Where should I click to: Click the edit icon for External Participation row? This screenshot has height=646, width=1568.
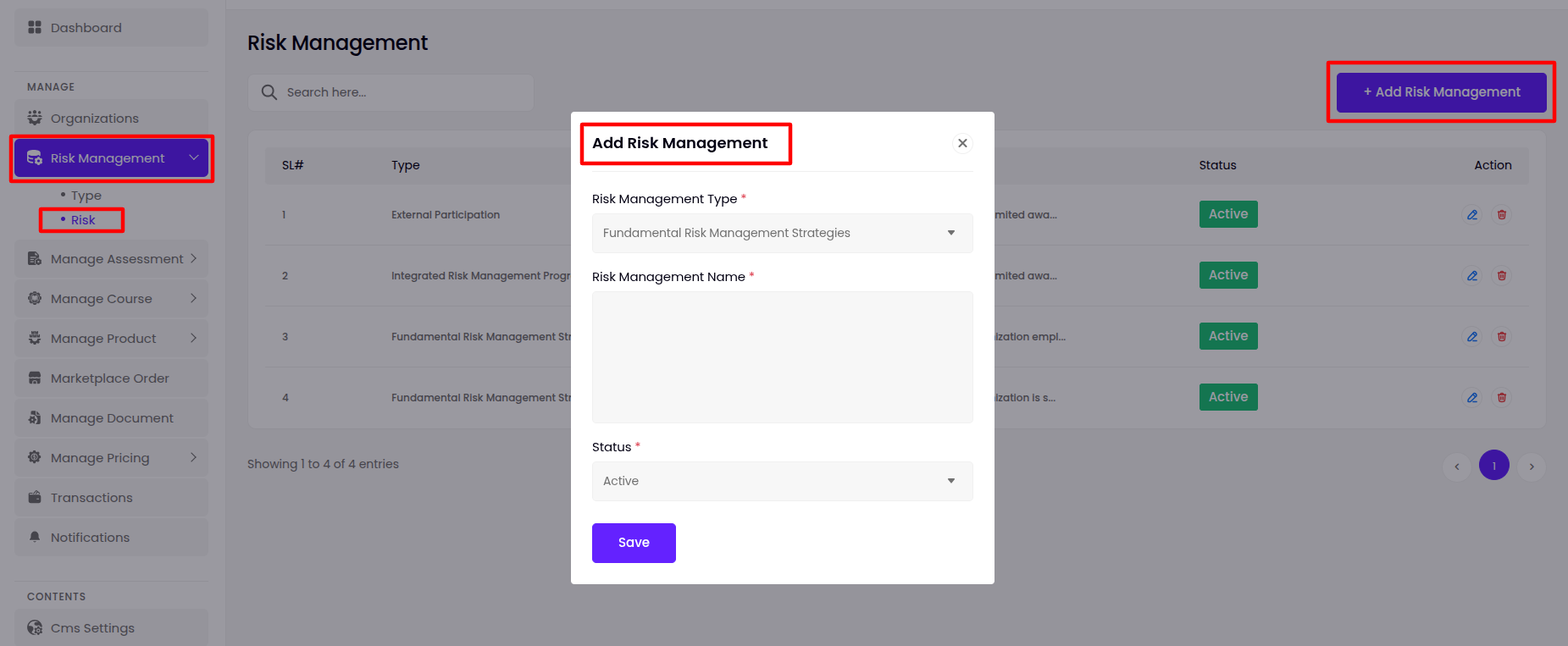click(x=1472, y=215)
